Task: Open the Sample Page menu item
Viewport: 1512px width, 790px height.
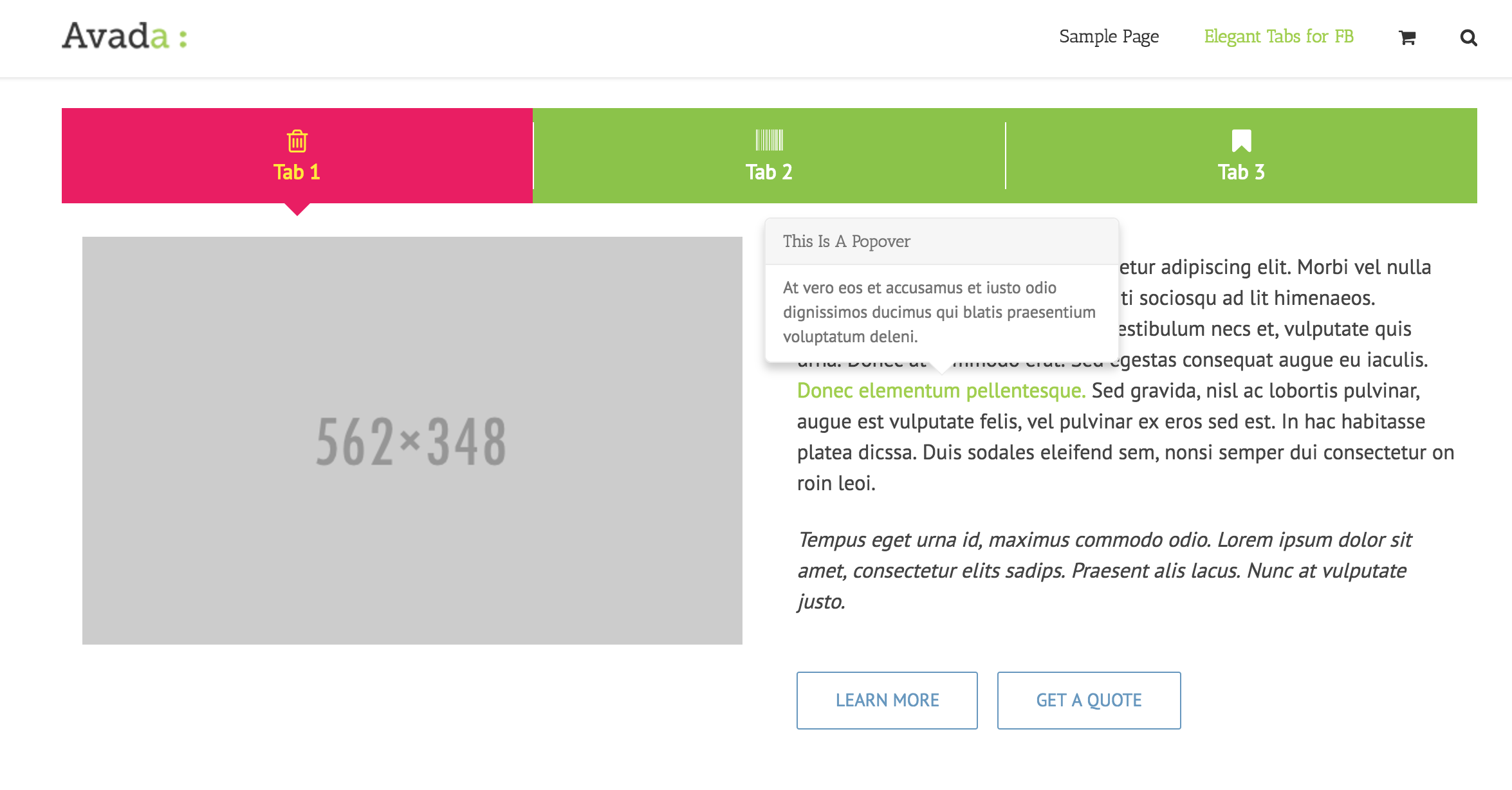Action: 1109,37
